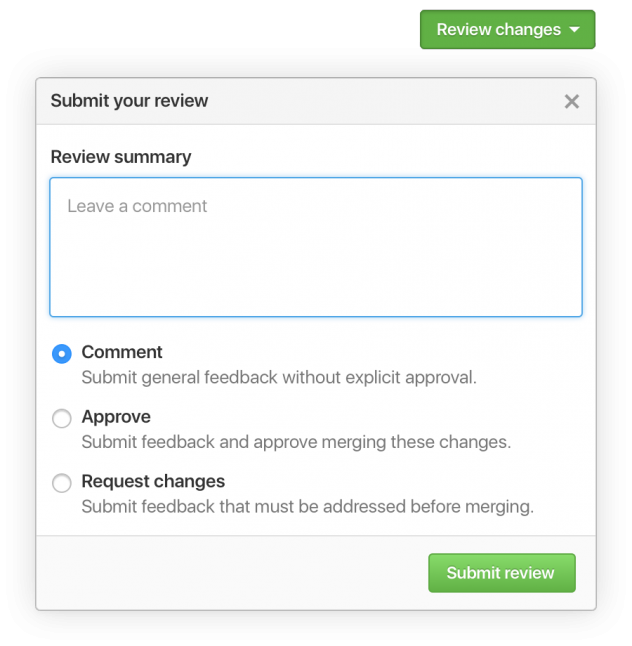
Task: Open the Review changes menu button
Action: pyautogui.click(x=498, y=30)
